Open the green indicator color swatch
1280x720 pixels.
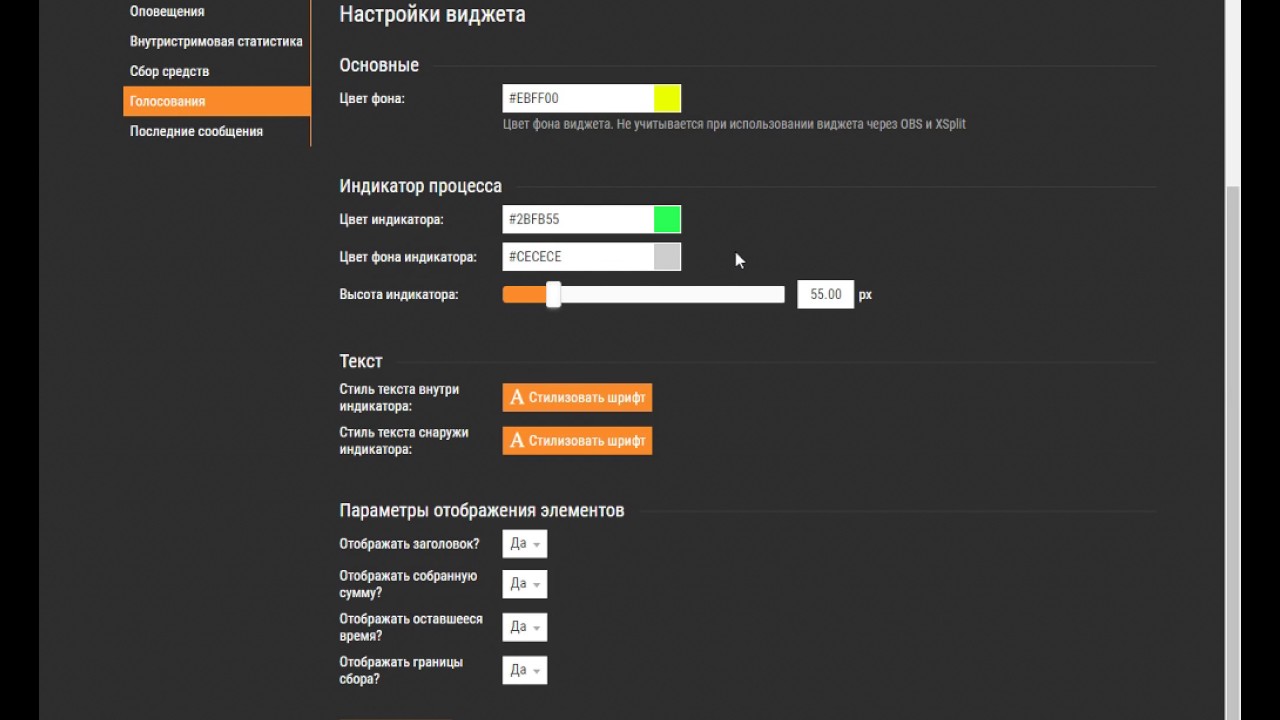pos(667,219)
